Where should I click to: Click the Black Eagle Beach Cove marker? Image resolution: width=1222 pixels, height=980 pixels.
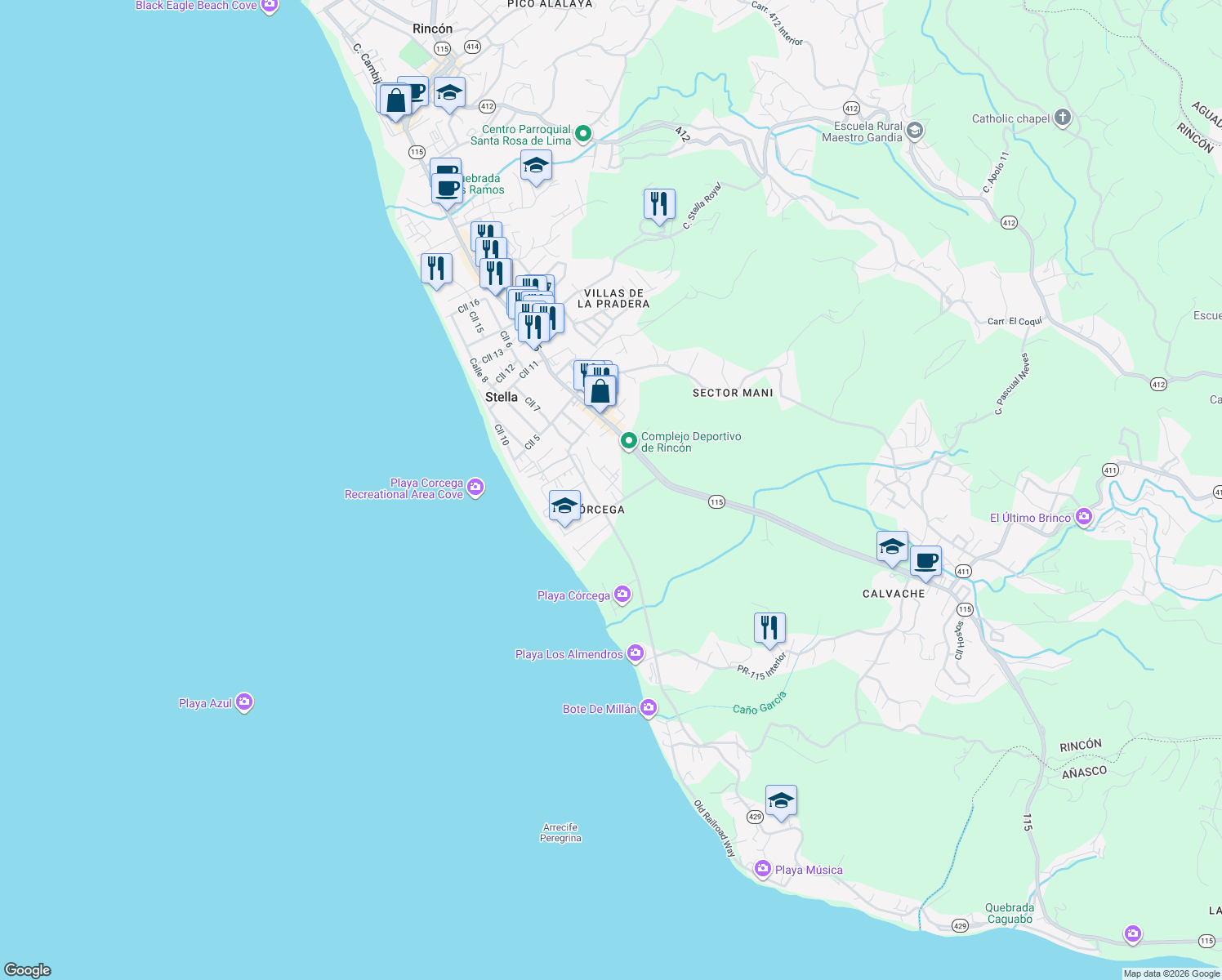(269, 6)
